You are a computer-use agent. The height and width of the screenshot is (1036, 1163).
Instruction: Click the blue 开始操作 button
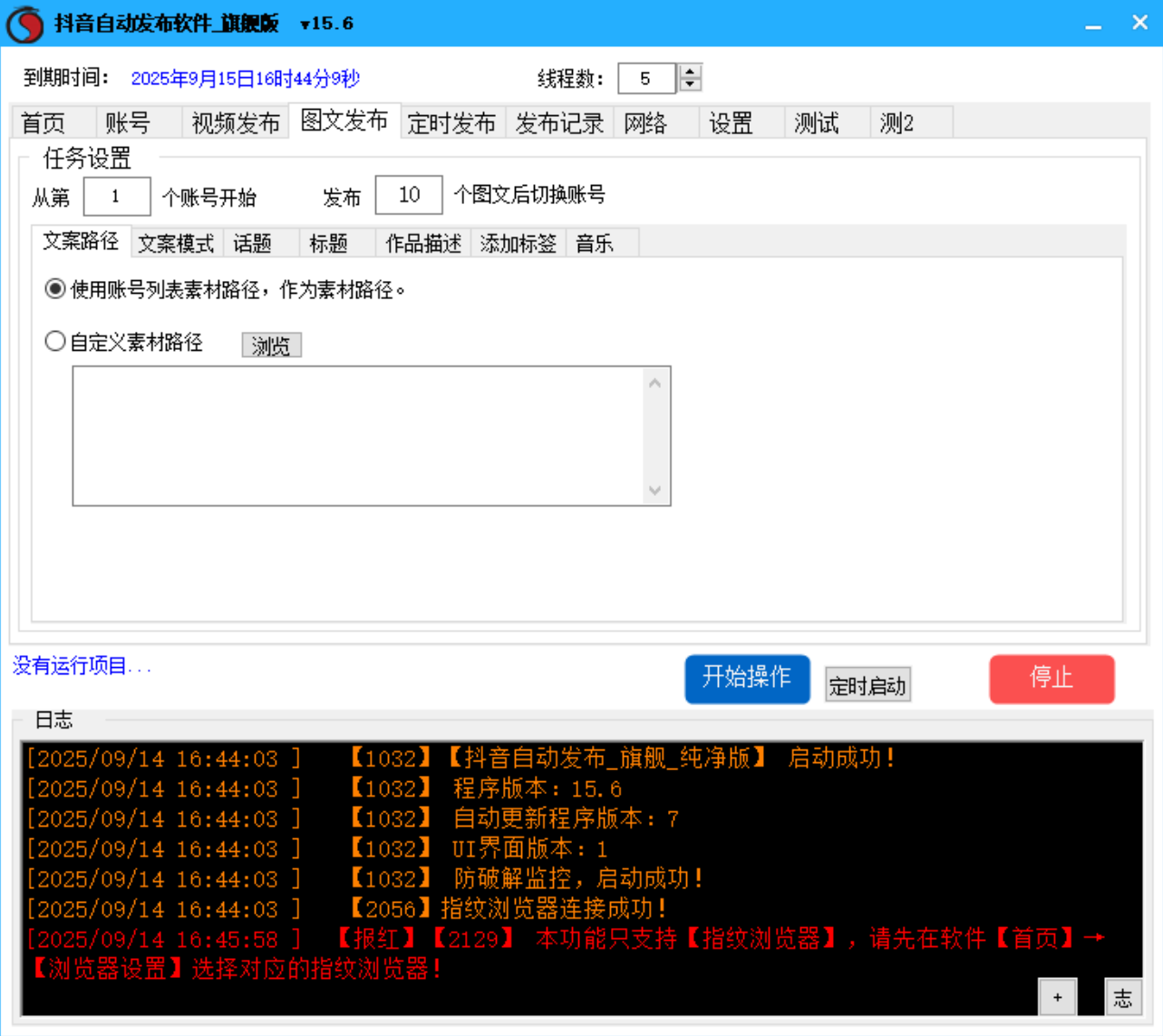[x=747, y=679]
